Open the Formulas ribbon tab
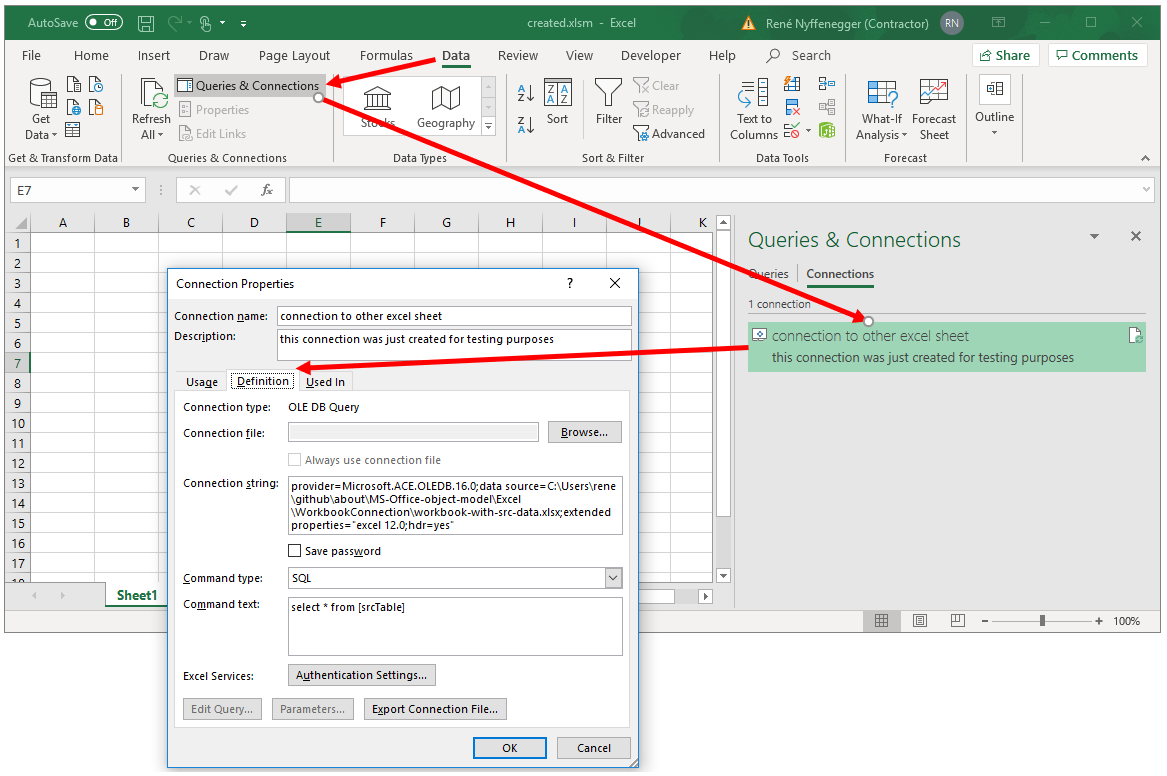The image size is (1167, 776). 386,56
